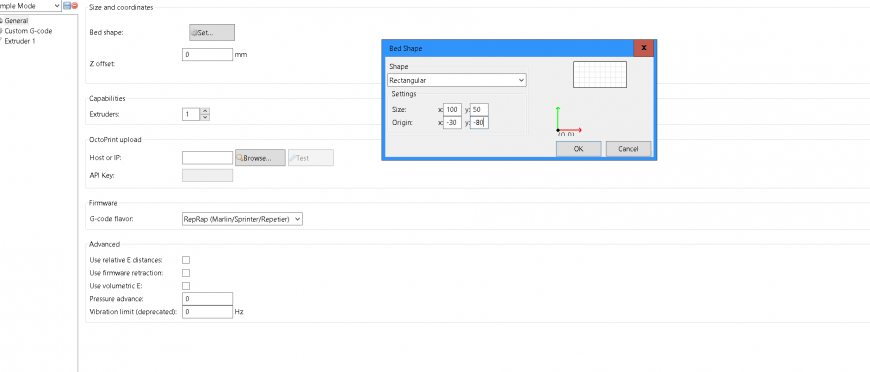
Task: Click the 'Advanced' section heading
Action: pyautogui.click(x=104, y=244)
